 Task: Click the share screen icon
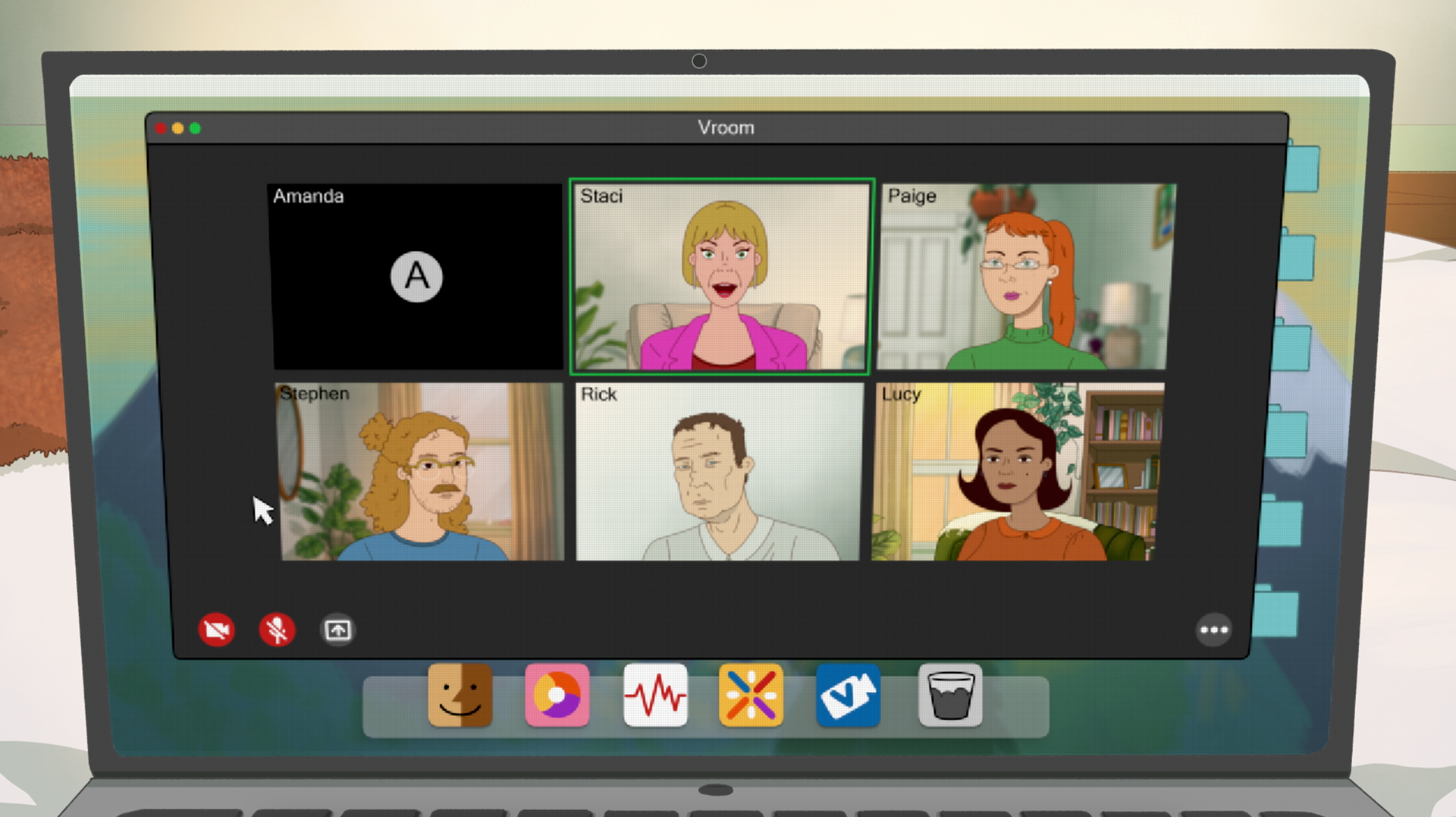click(x=338, y=630)
